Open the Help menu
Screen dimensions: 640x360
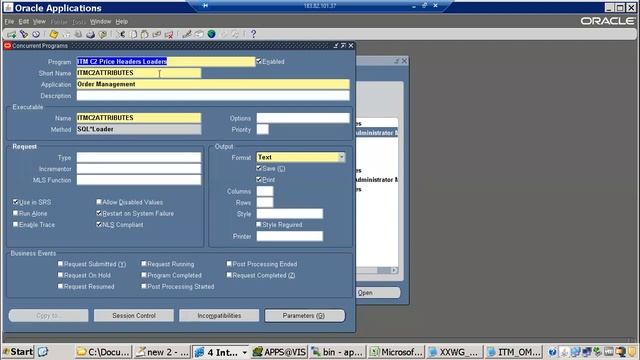pyautogui.click(x=122, y=22)
